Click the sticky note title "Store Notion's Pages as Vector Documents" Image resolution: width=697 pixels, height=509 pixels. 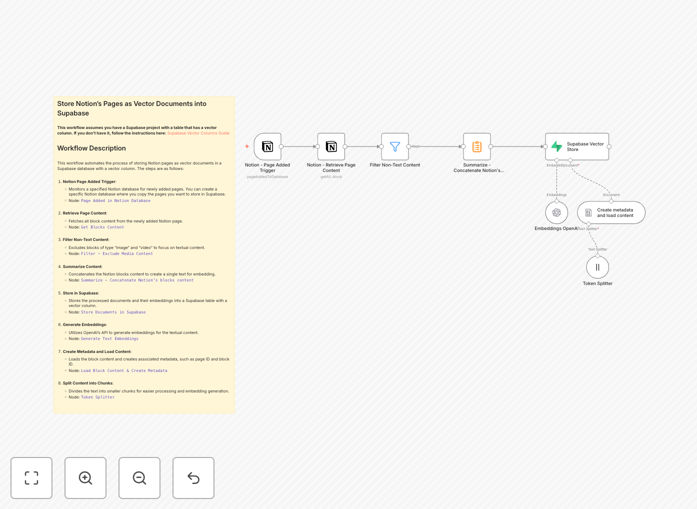(x=132, y=108)
